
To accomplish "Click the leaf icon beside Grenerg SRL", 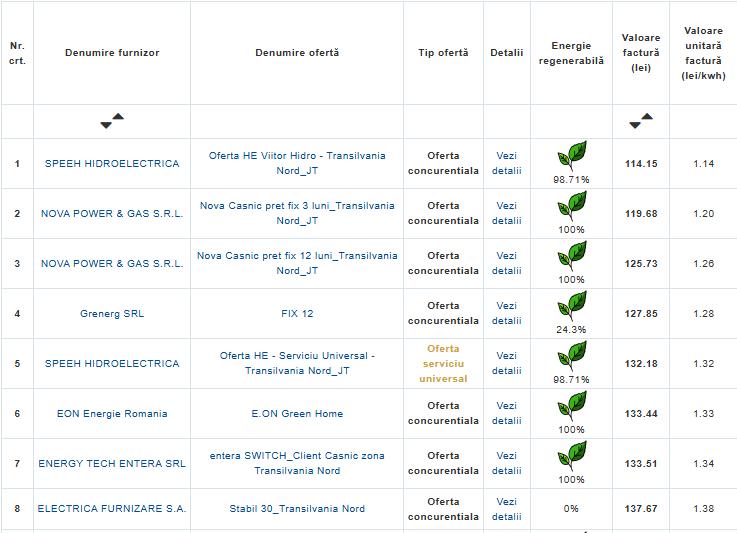I will click(571, 306).
